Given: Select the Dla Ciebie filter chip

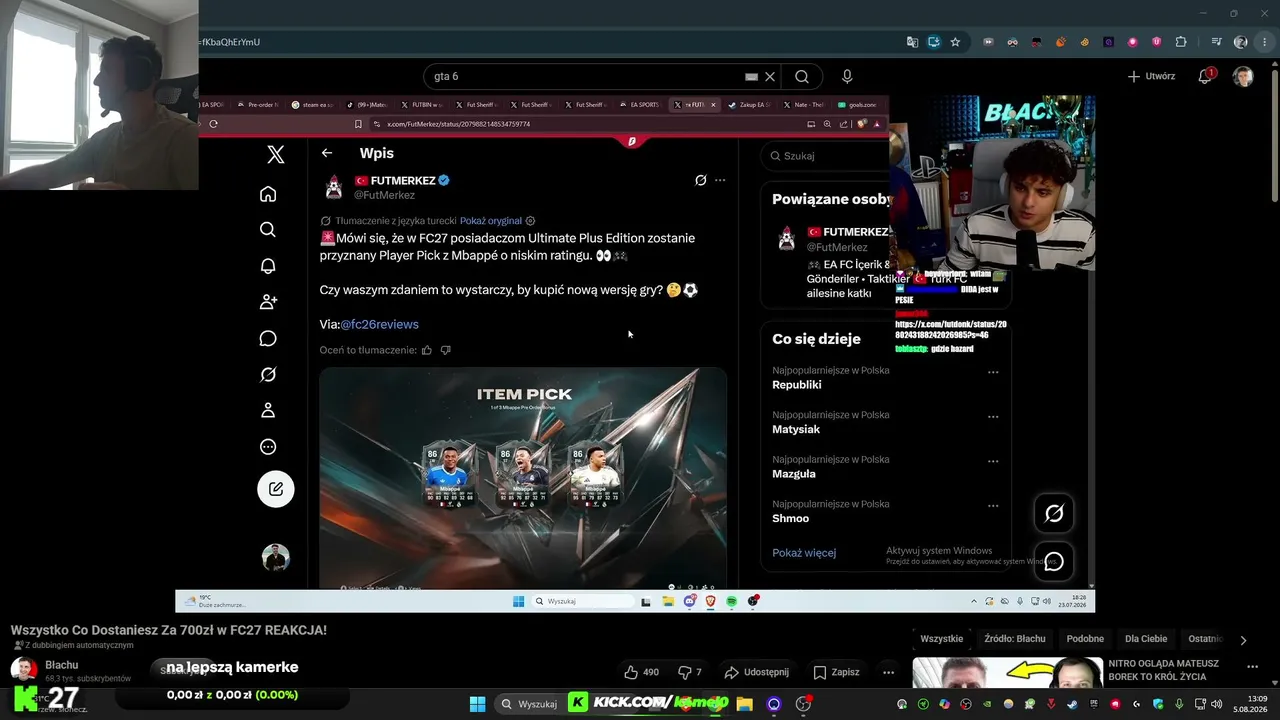Looking at the screenshot, I should (x=1146, y=639).
